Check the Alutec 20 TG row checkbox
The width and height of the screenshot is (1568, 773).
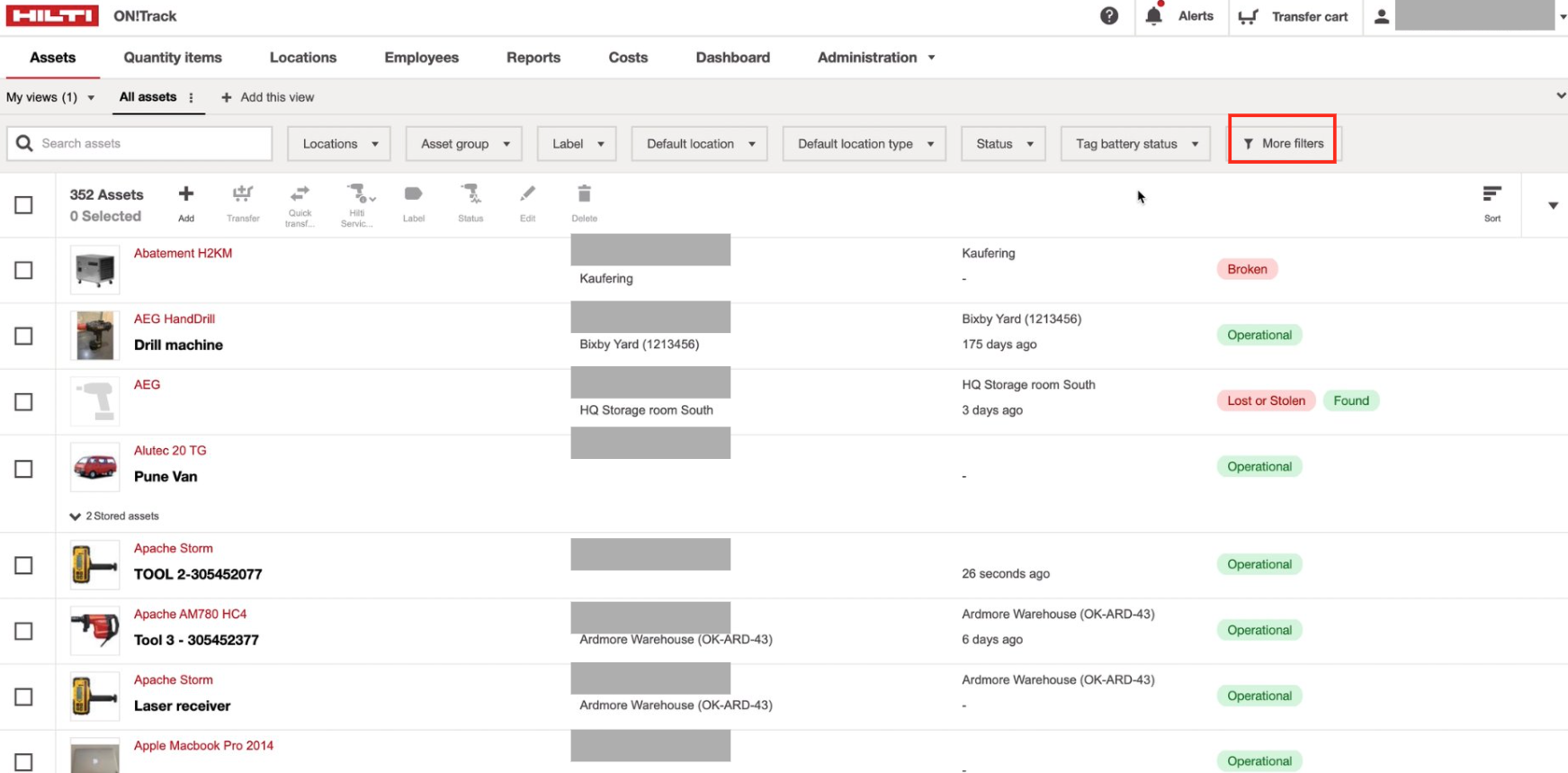tap(24, 469)
